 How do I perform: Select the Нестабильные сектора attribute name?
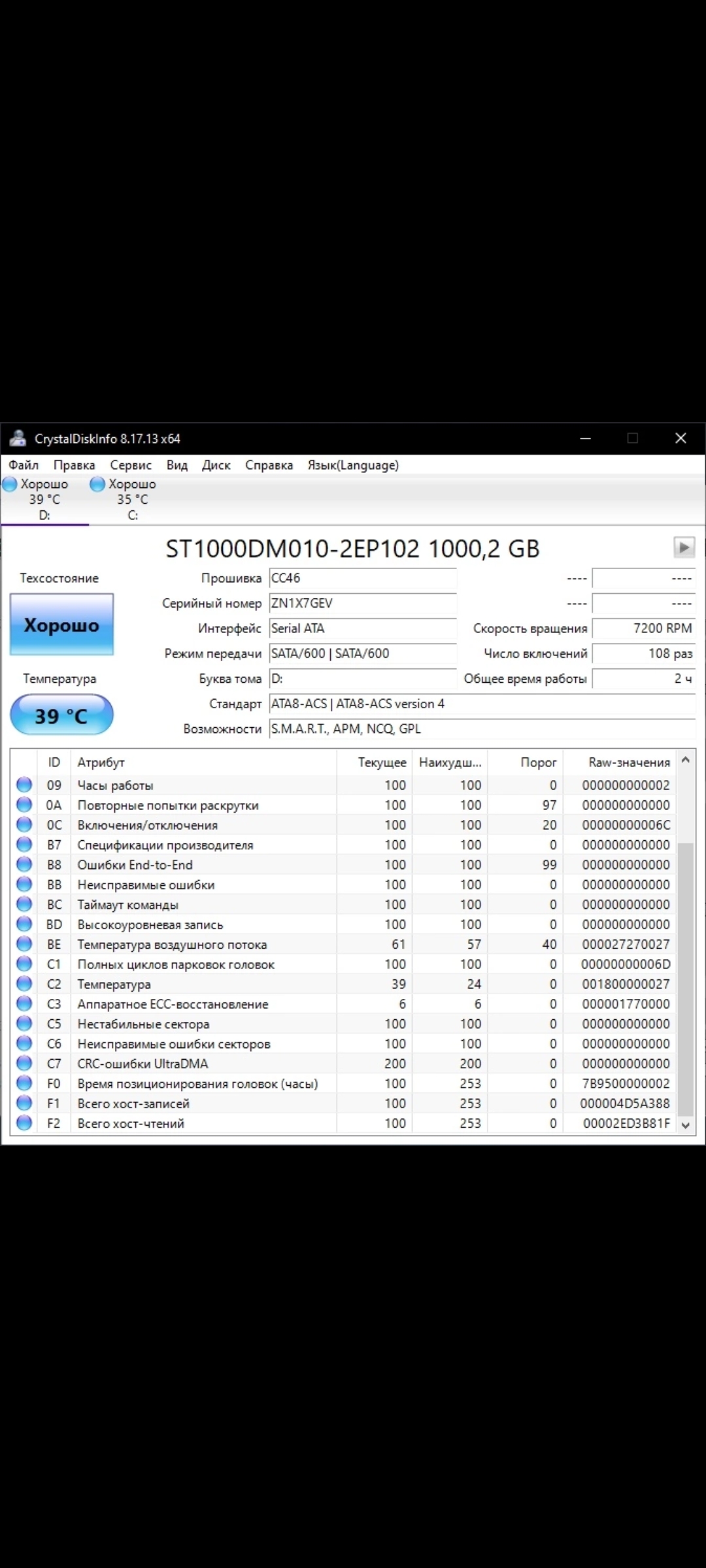click(x=144, y=1024)
